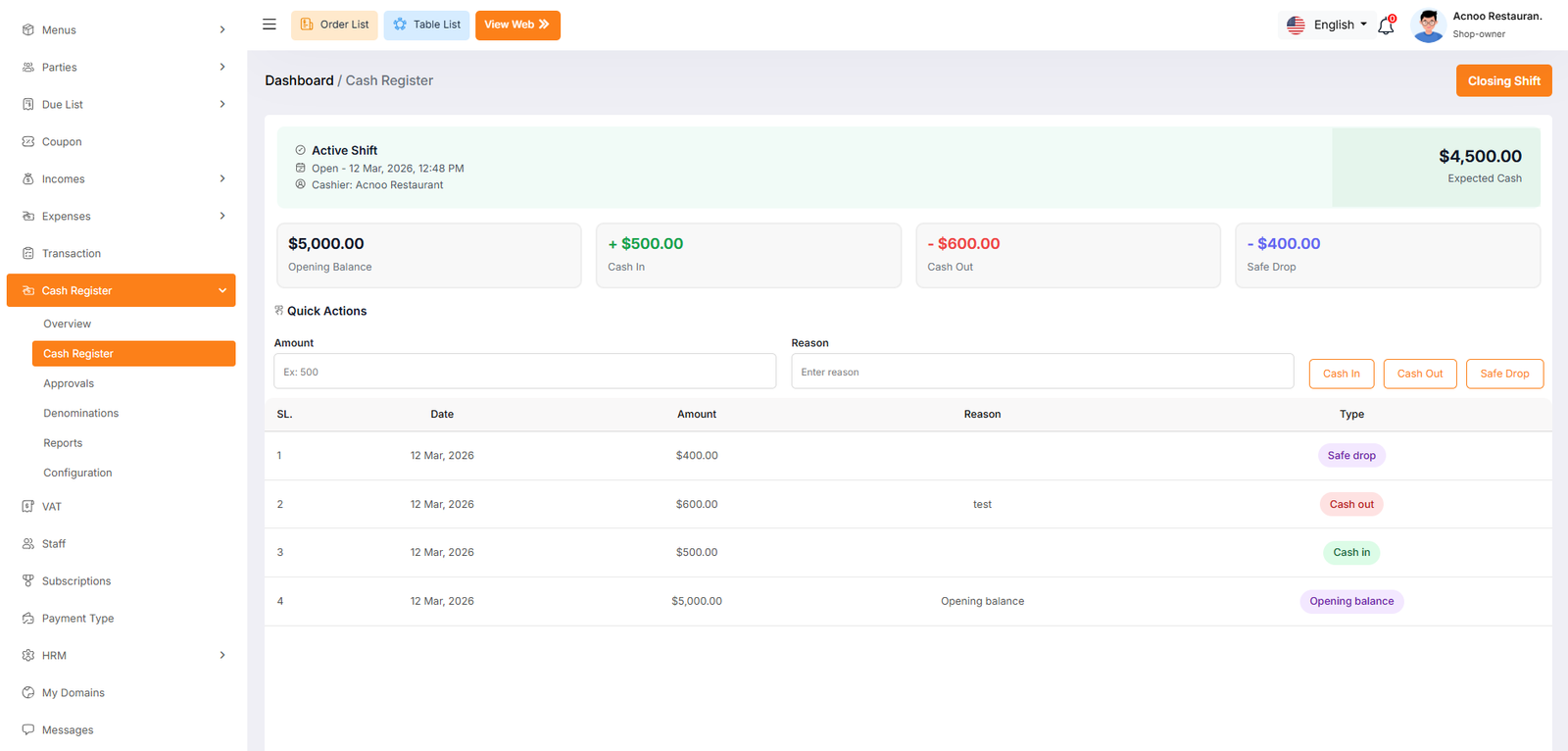This screenshot has height=751, width=1568.
Task: Collapse the Cash Register sidebar menu
Action: click(222, 291)
